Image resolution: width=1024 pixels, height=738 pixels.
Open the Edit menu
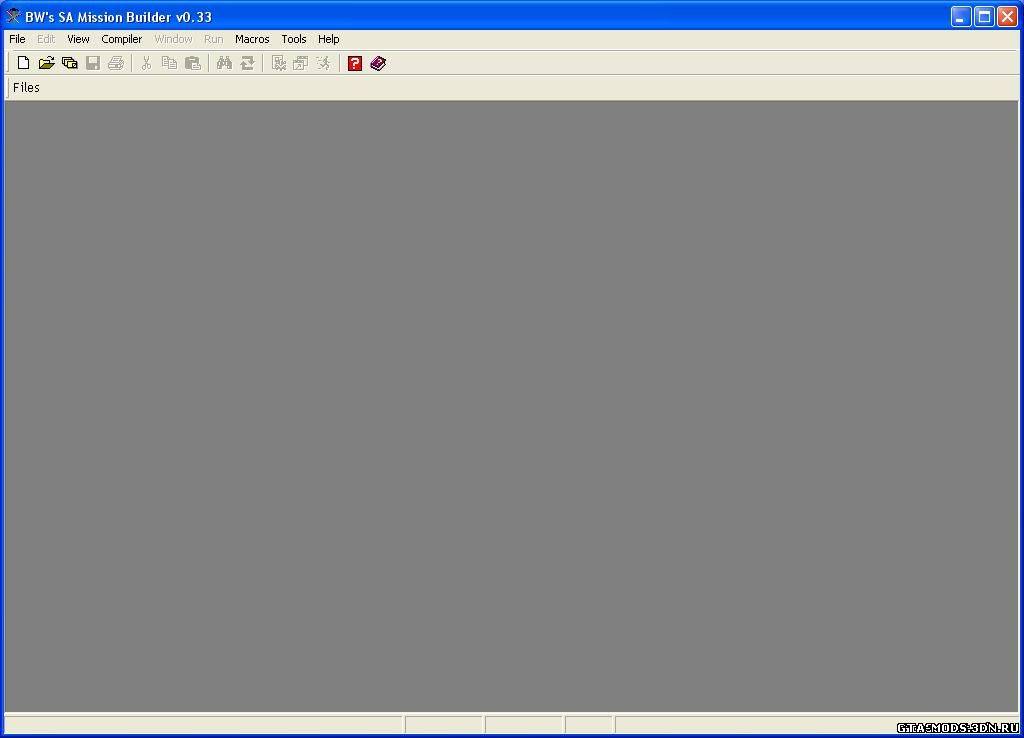46,39
